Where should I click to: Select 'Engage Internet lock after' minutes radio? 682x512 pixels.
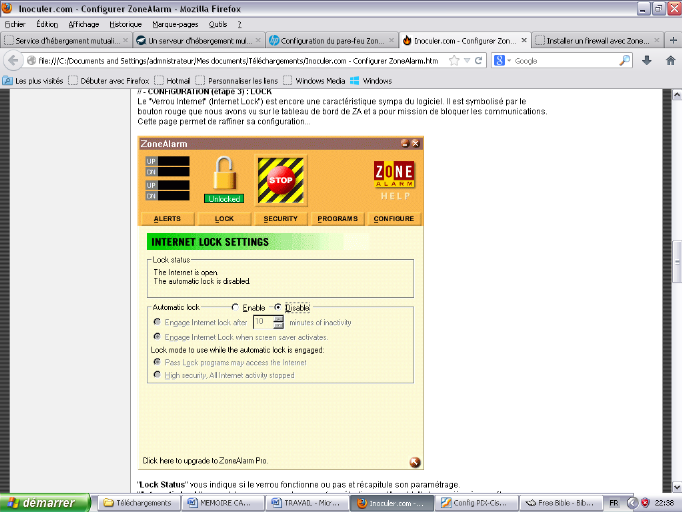[157, 322]
